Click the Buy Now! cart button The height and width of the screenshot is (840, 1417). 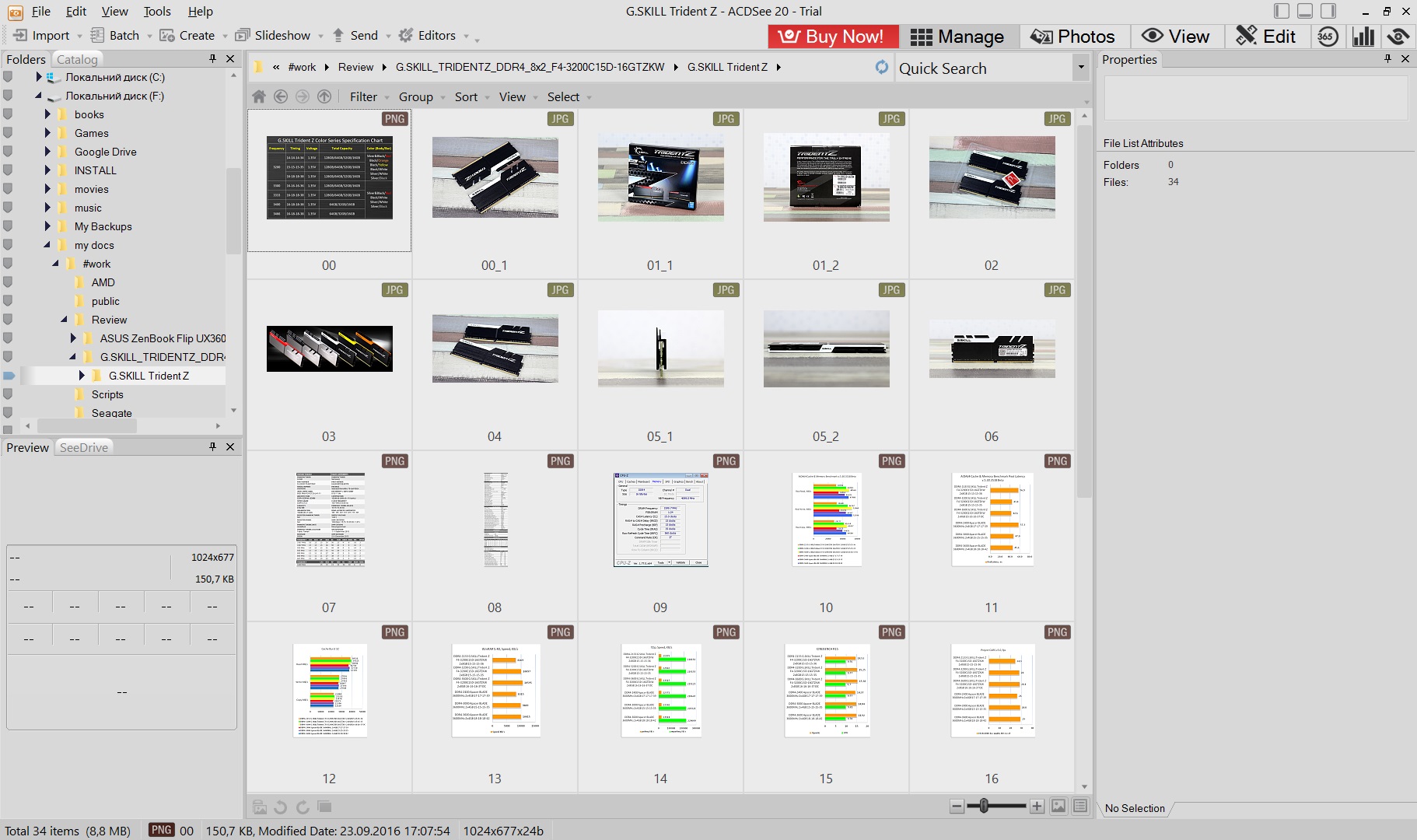click(833, 37)
